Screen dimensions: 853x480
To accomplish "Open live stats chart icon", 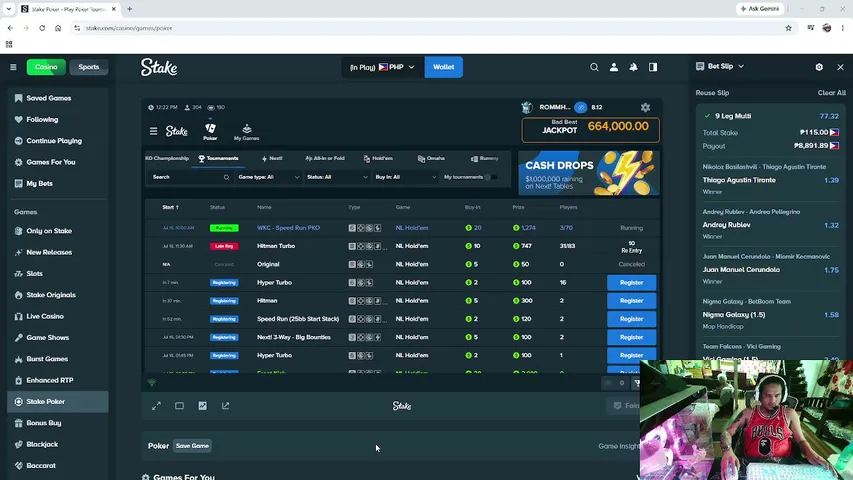I will [202, 406].
